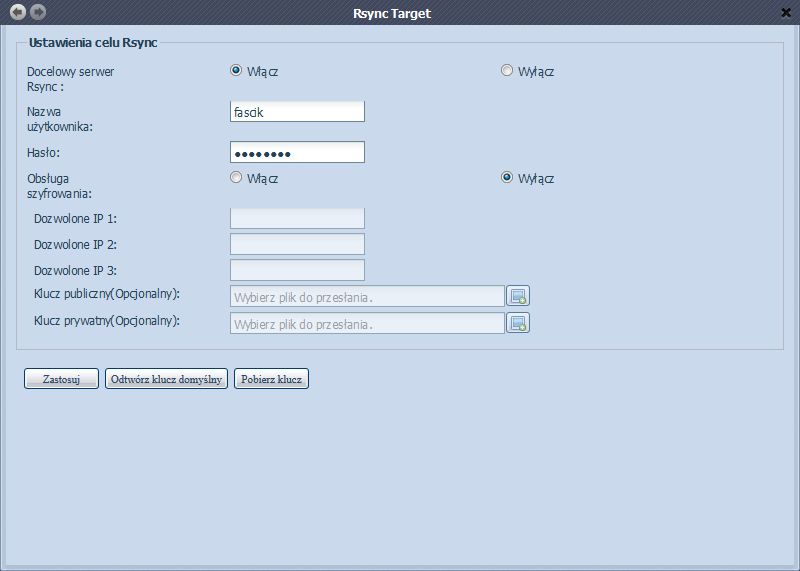The width and height of the screenshot is (800, 571).
Task: Browse for a public key file
Action: [518, 296]
